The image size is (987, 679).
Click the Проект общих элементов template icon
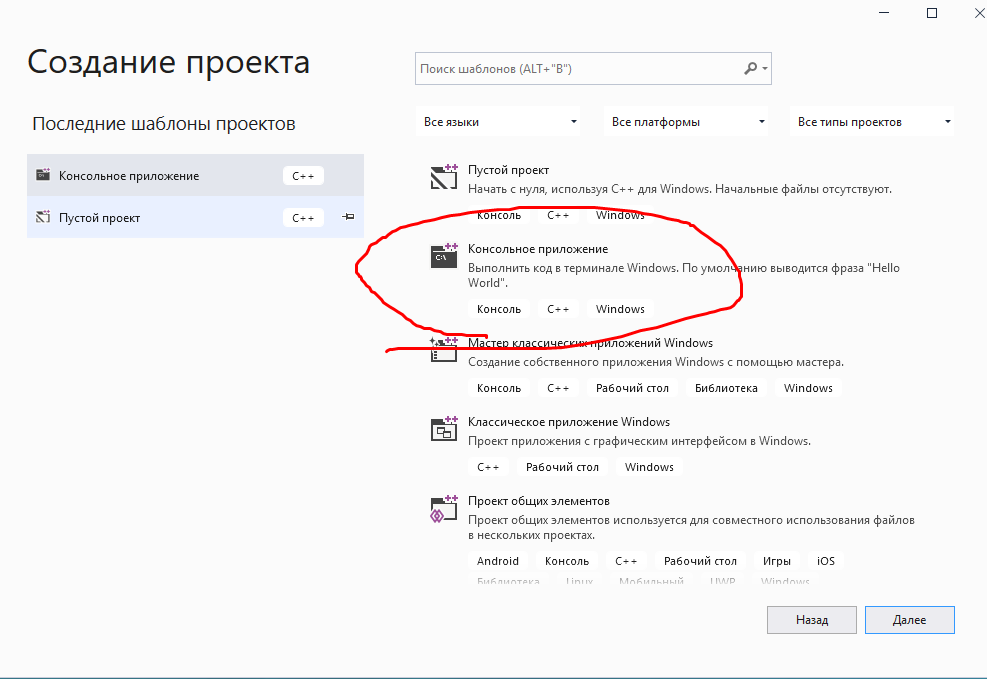[x=444, y=509]
